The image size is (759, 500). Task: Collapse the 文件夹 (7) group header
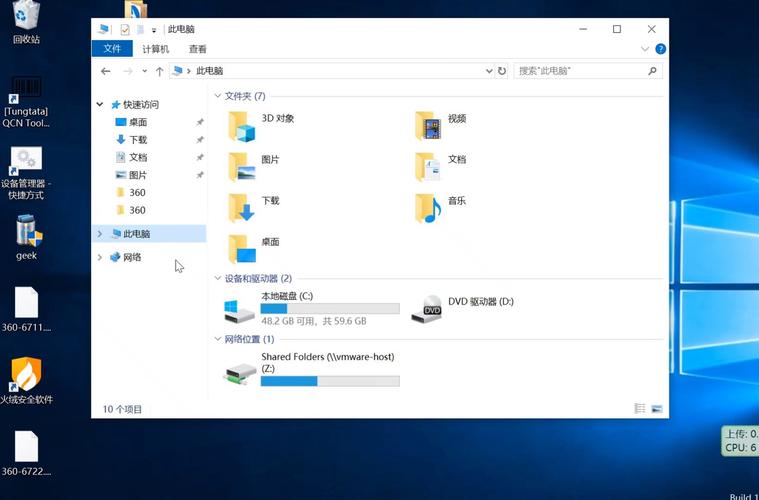(x=217, y=96)
